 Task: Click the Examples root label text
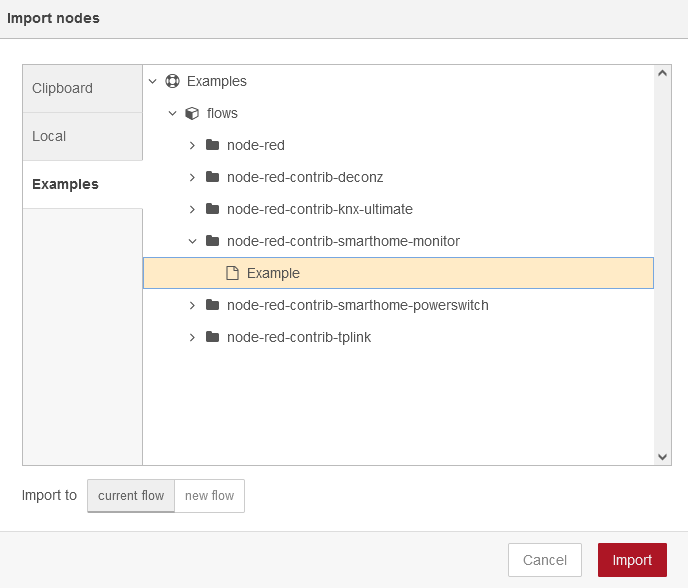[217, 81]
